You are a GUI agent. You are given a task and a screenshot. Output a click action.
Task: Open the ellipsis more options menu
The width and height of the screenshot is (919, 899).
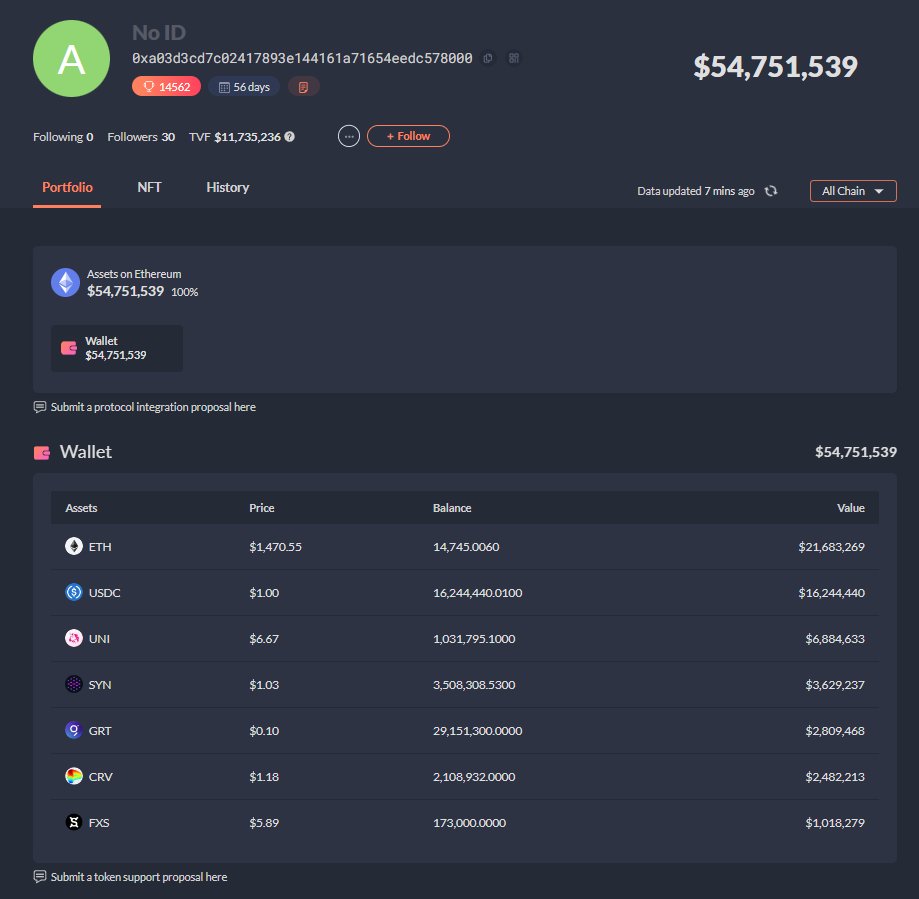[x=348, y=136]
